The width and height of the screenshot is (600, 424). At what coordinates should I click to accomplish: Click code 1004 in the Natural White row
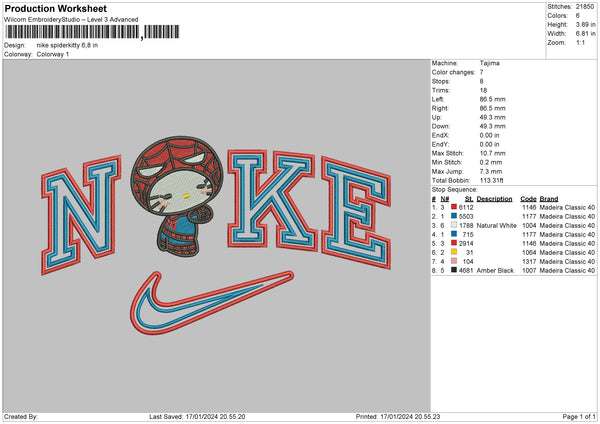click(x=529, y=225)
